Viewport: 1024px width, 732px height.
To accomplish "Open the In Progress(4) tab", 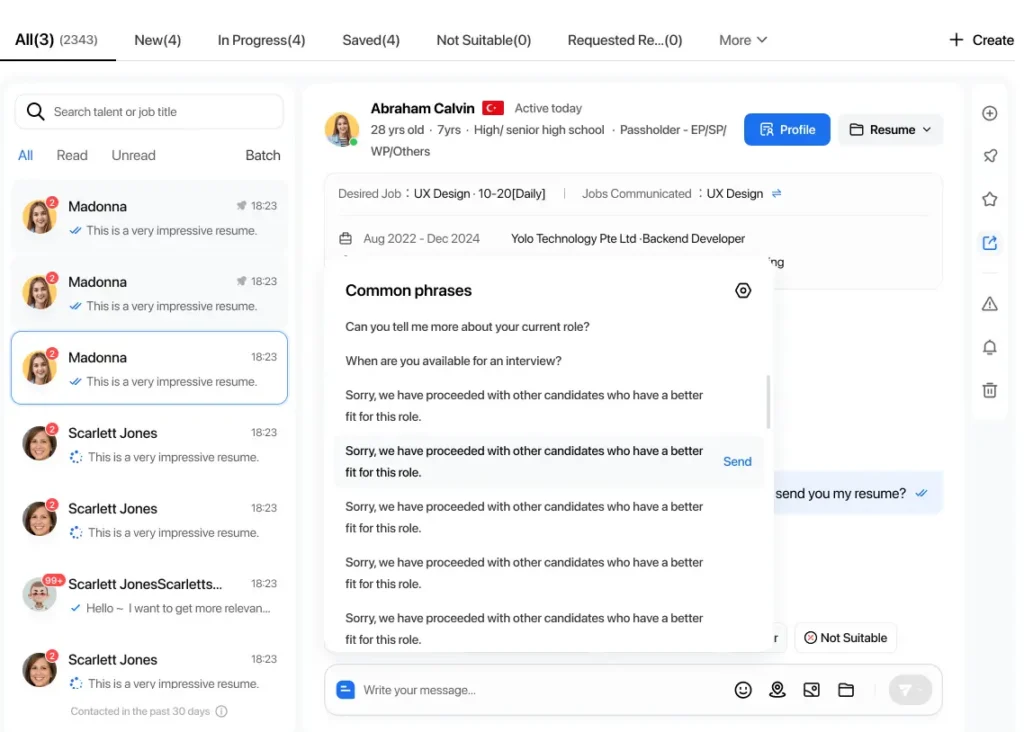I will [x=261, y=40].
